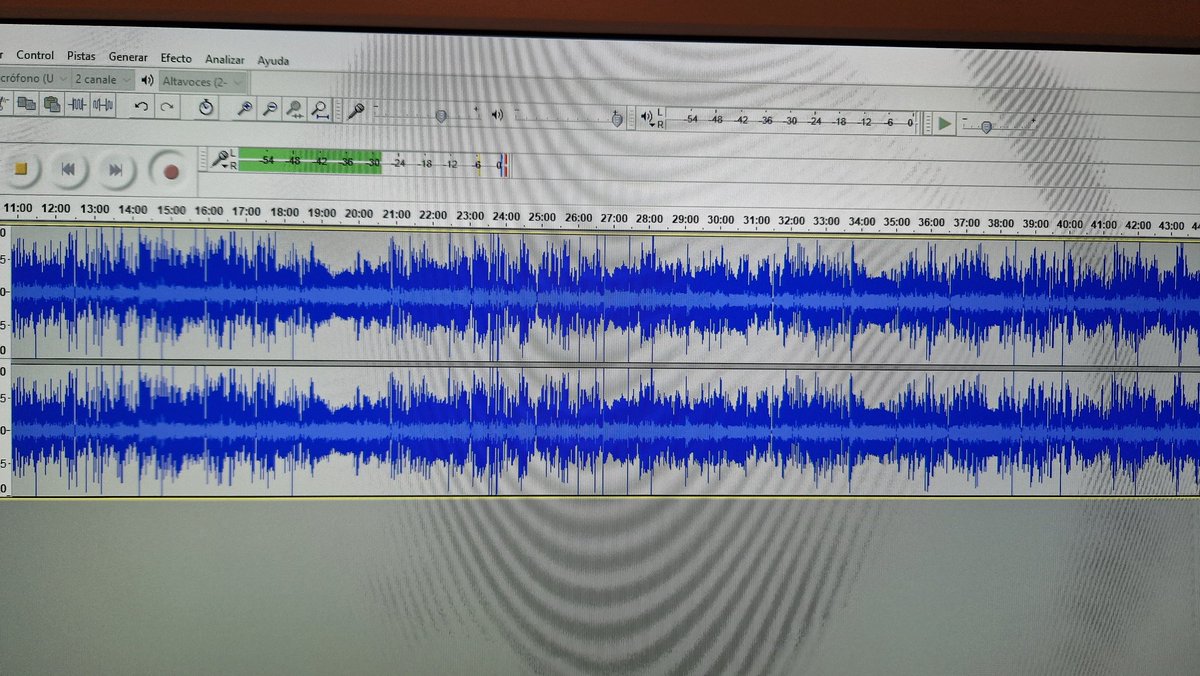This screenshot has height=676, width=1200.
Task: Expand the Micrófono recording device dropdown
Action: point(34,78)
